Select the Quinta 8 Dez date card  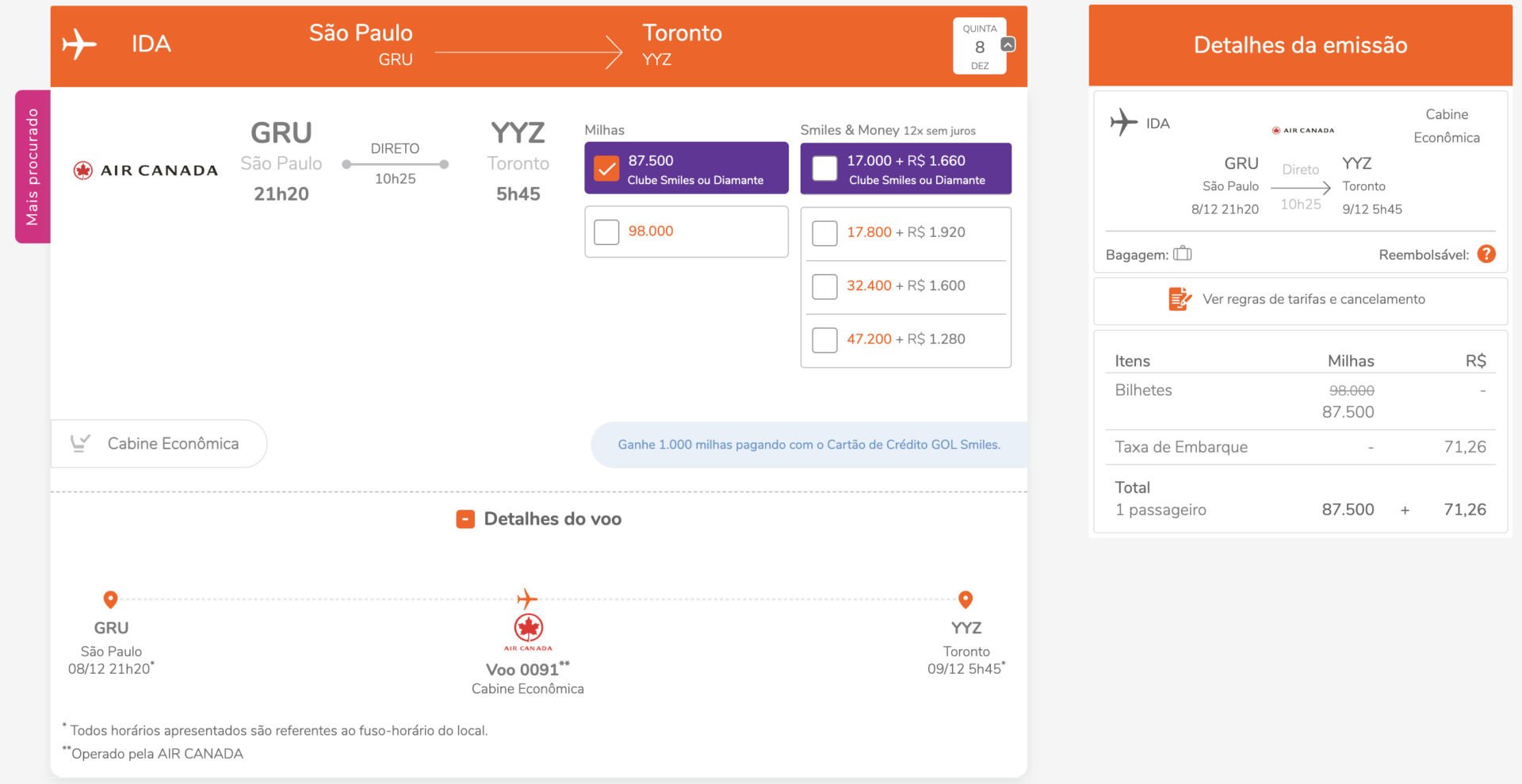pos(980,46)
